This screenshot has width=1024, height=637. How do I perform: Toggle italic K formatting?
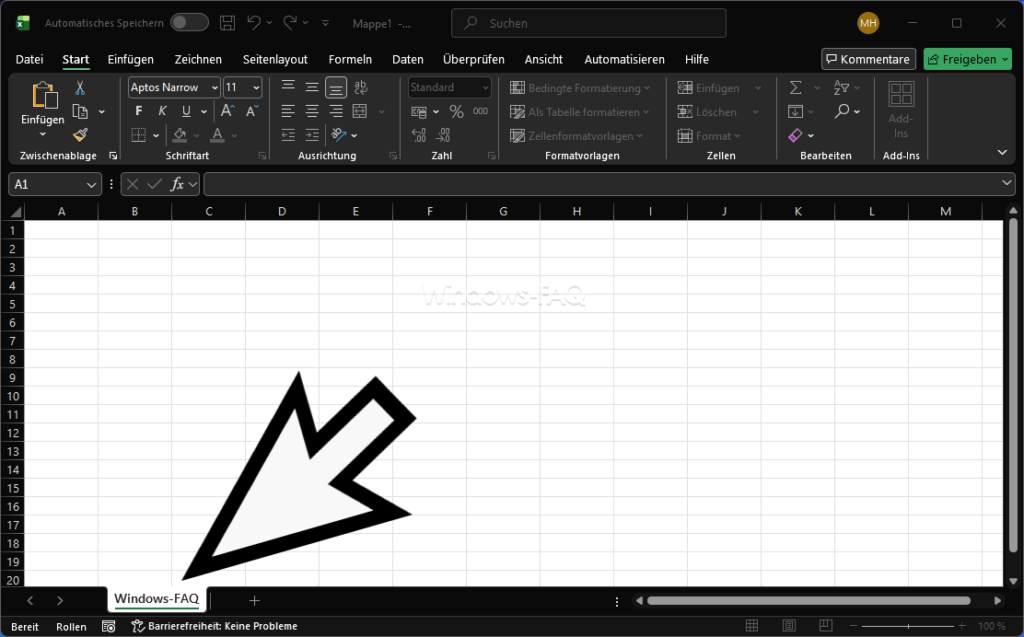point(162,111)
